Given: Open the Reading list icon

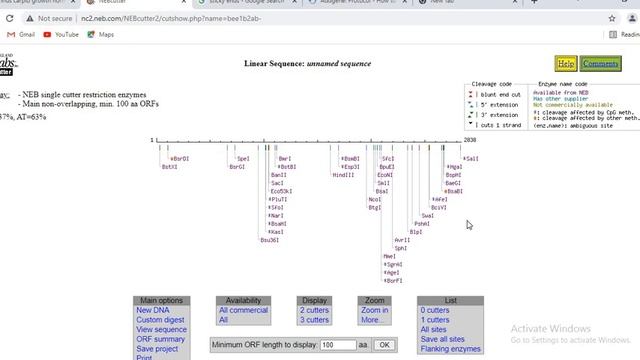Looking at the screenshot, I should pyautogui.click(x=613, y=35).
